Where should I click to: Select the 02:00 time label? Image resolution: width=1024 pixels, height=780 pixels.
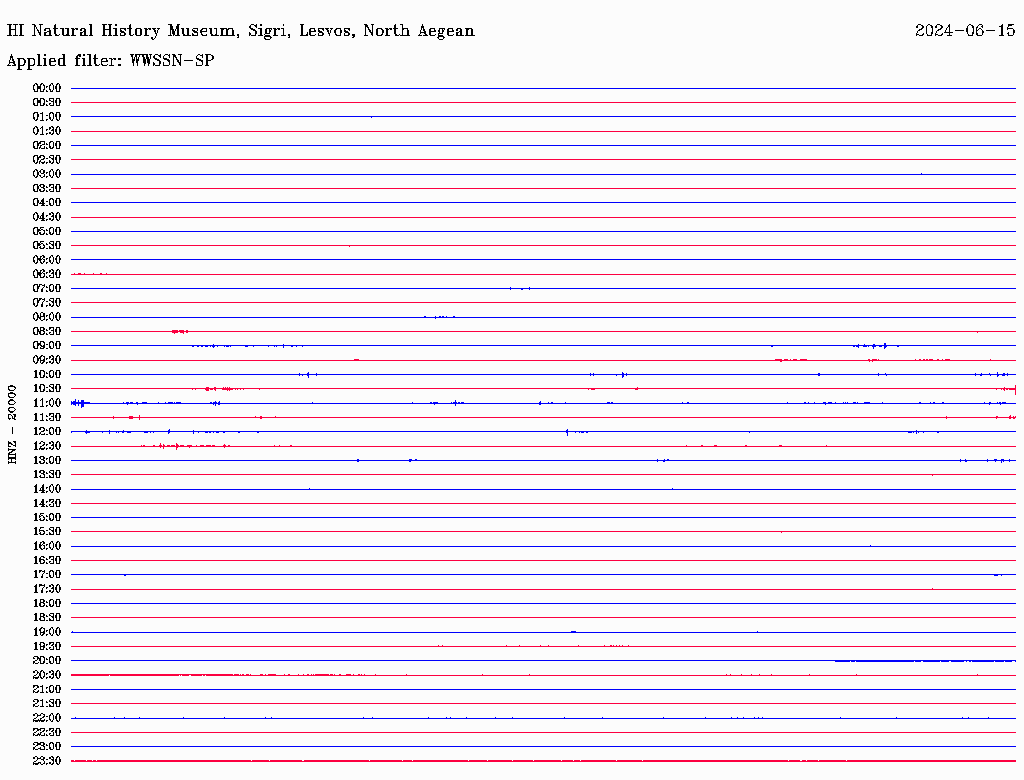click(47, 146)
